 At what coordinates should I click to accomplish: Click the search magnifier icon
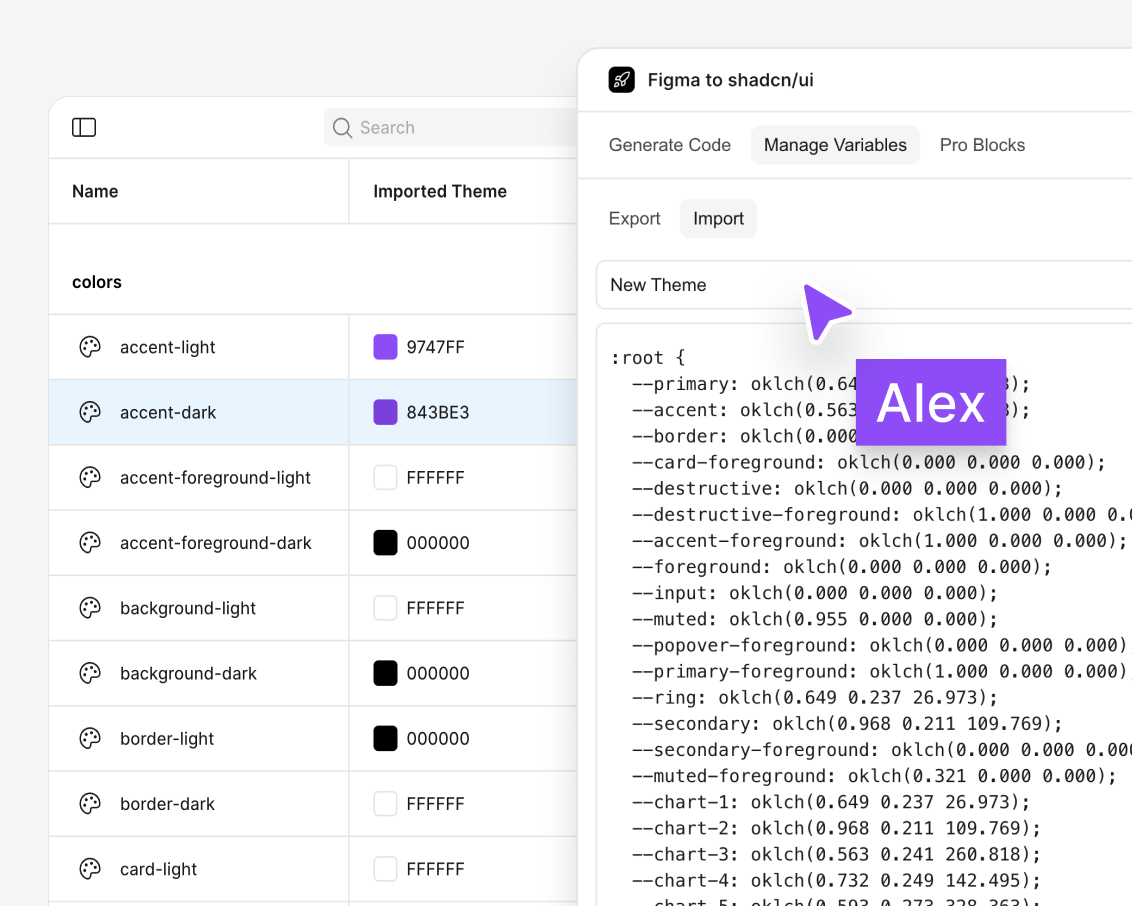point(342,128)
